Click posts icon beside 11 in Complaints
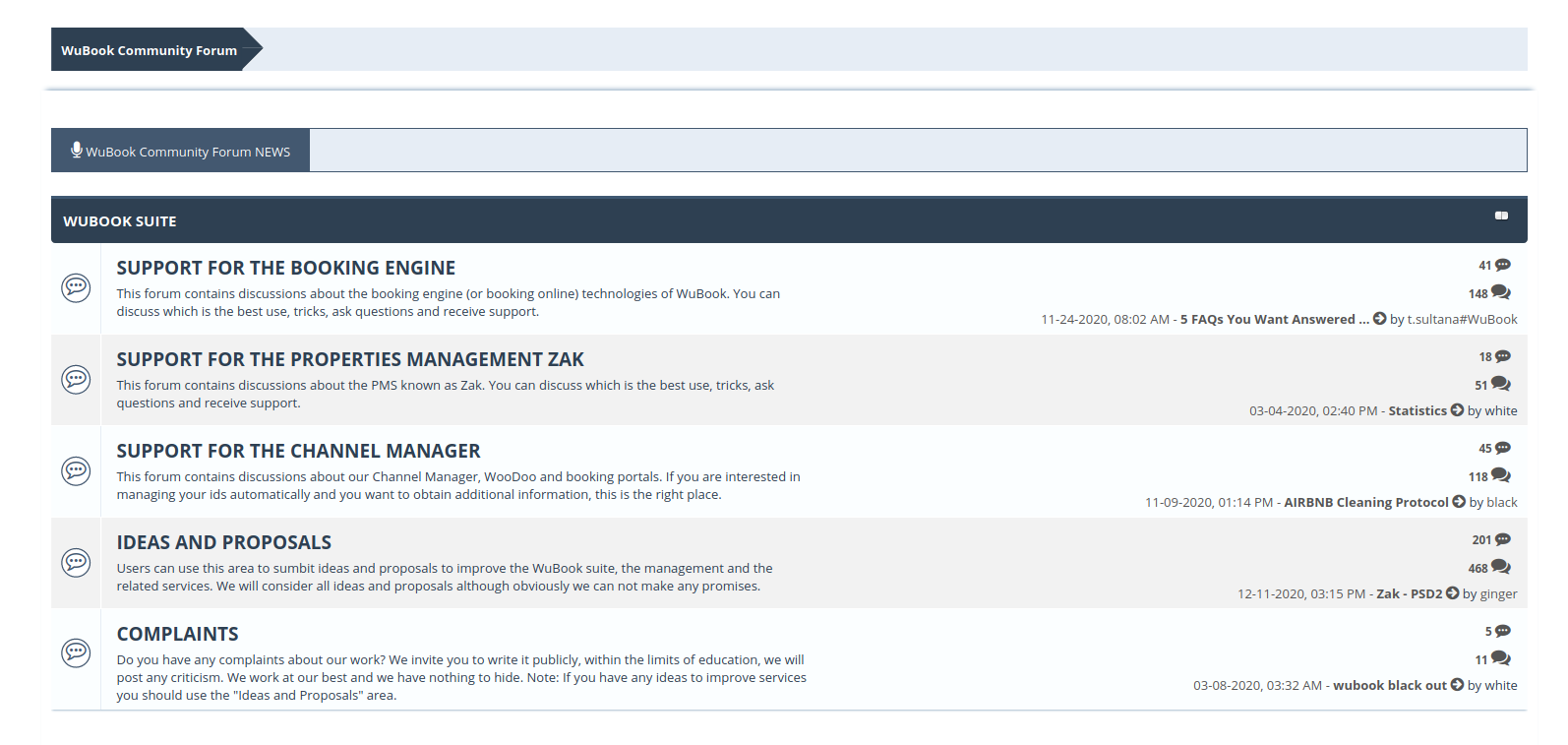The image size is (1568, 745). pyautogui.click(x=1500, y=658)
